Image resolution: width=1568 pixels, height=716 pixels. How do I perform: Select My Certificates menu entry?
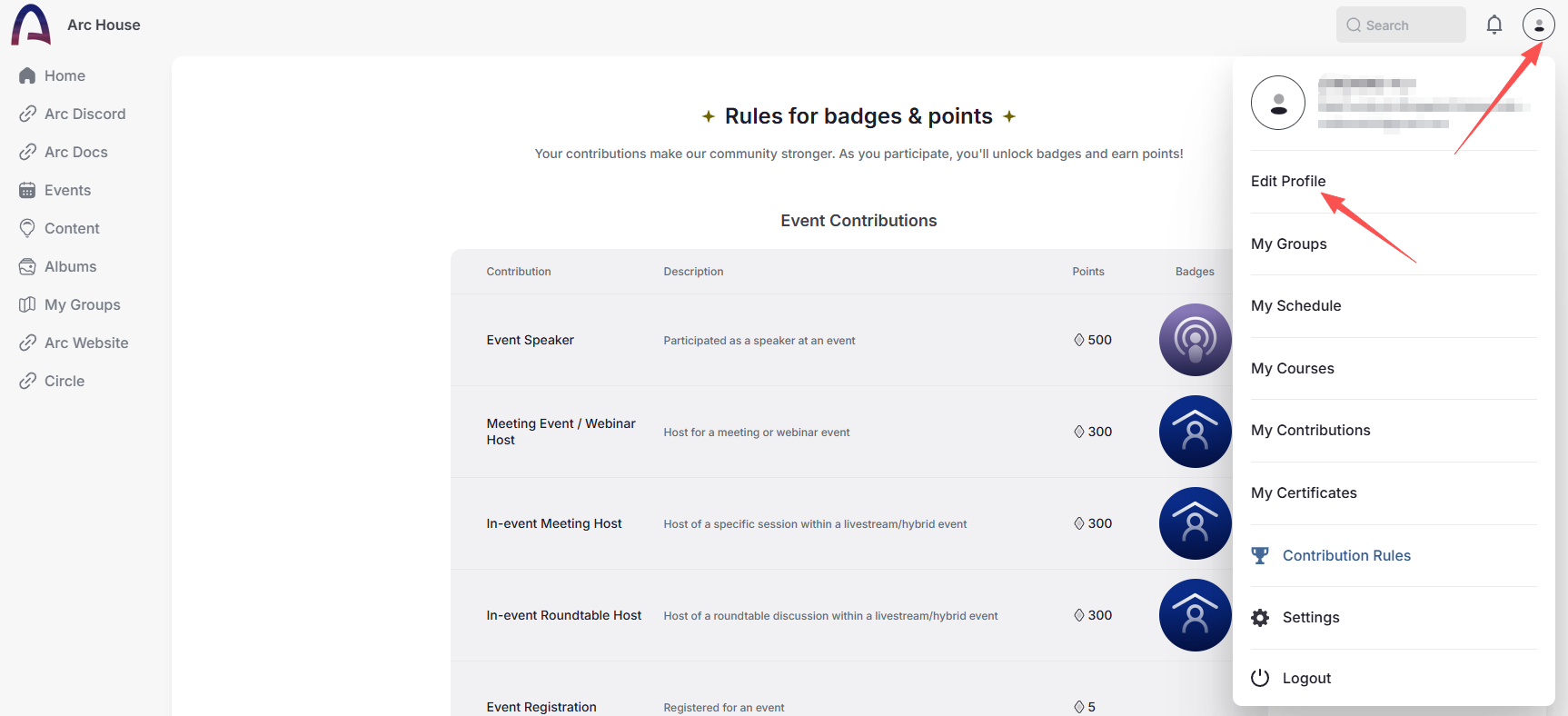tap(1304, 492)
